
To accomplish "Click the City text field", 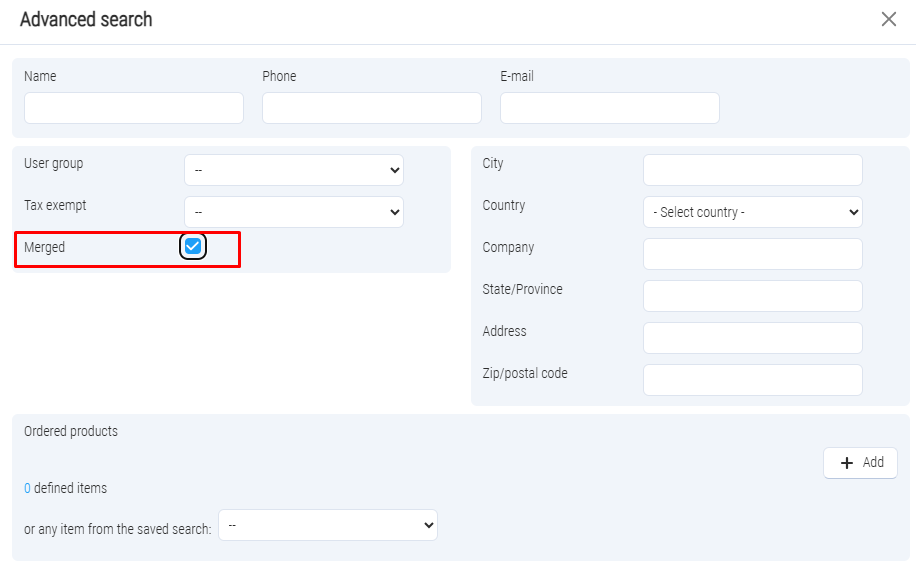I will [752, 170].
